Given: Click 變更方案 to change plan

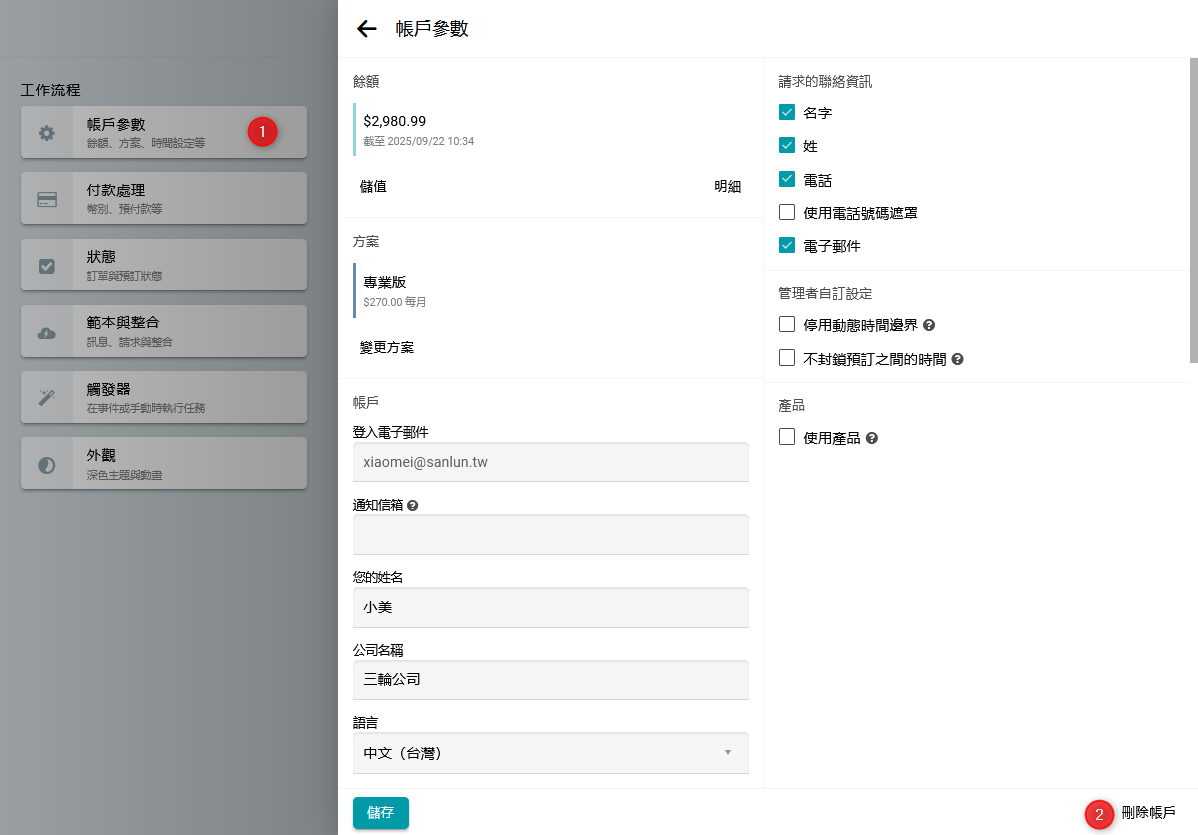Looking at the screenshot, I should 387,348.
